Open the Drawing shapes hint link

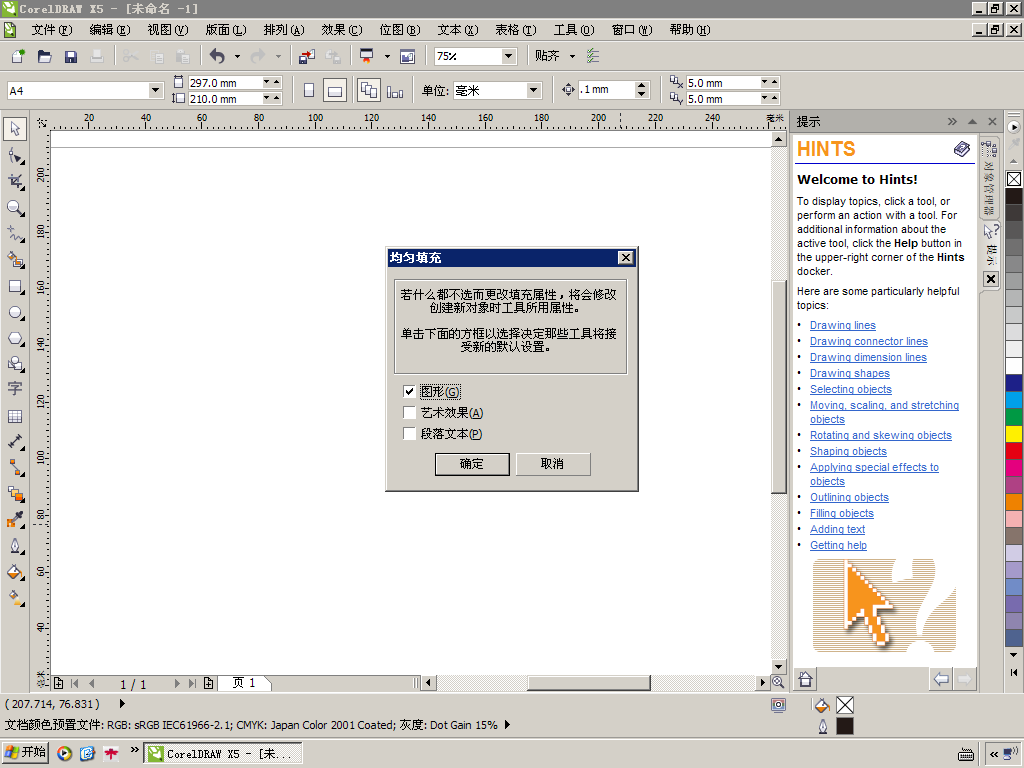pos(849,373)
